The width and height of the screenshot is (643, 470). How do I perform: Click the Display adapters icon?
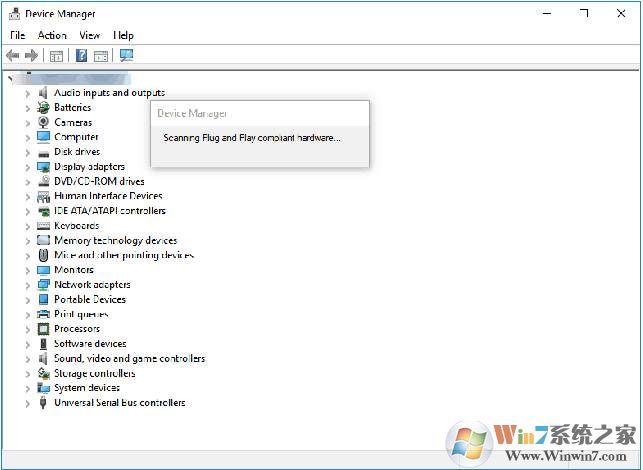pyautogui.click(x=43, y=167)
